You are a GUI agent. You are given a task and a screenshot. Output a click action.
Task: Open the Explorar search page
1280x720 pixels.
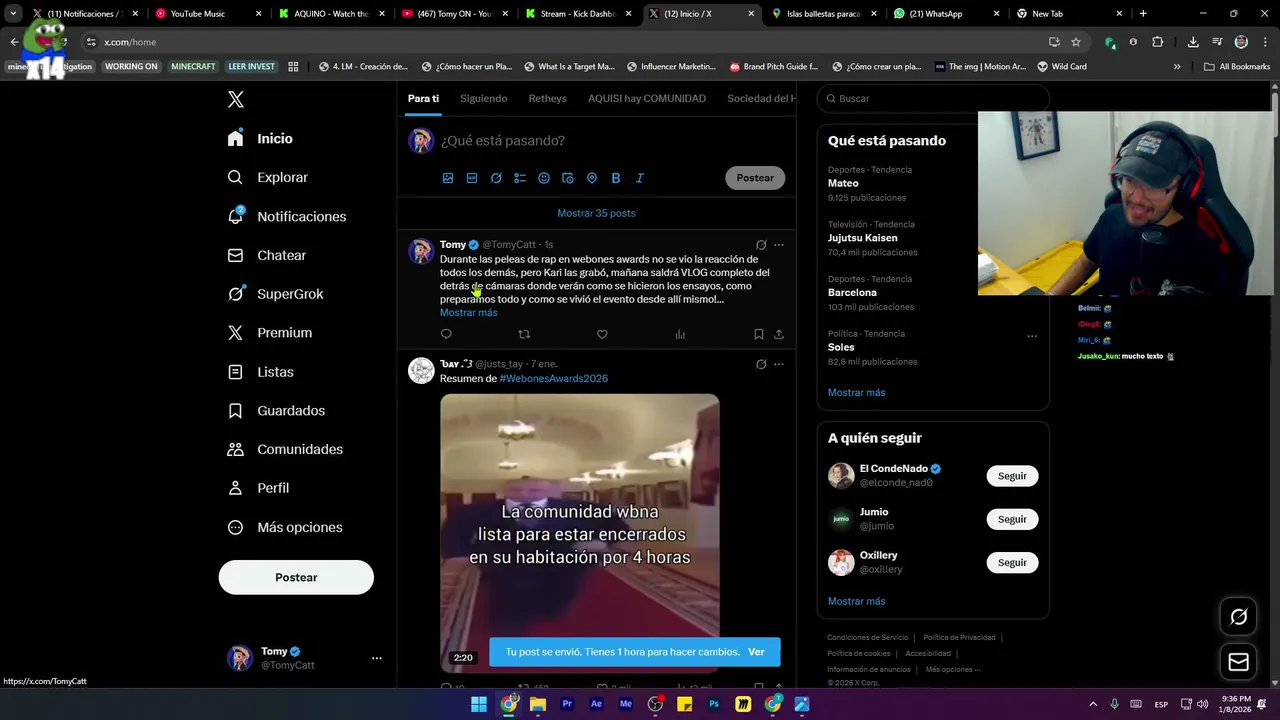(x=267, y=177)
